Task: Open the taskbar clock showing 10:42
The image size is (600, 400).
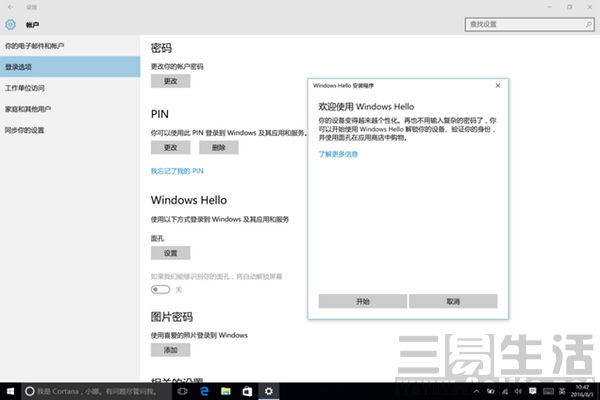Action: click(582, 391)
